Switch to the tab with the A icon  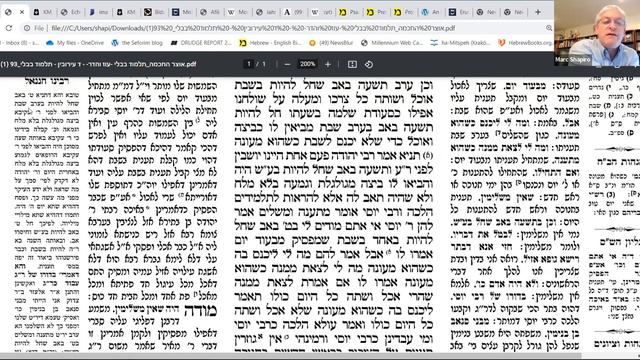pyautogui.click(x=293, y=12)
